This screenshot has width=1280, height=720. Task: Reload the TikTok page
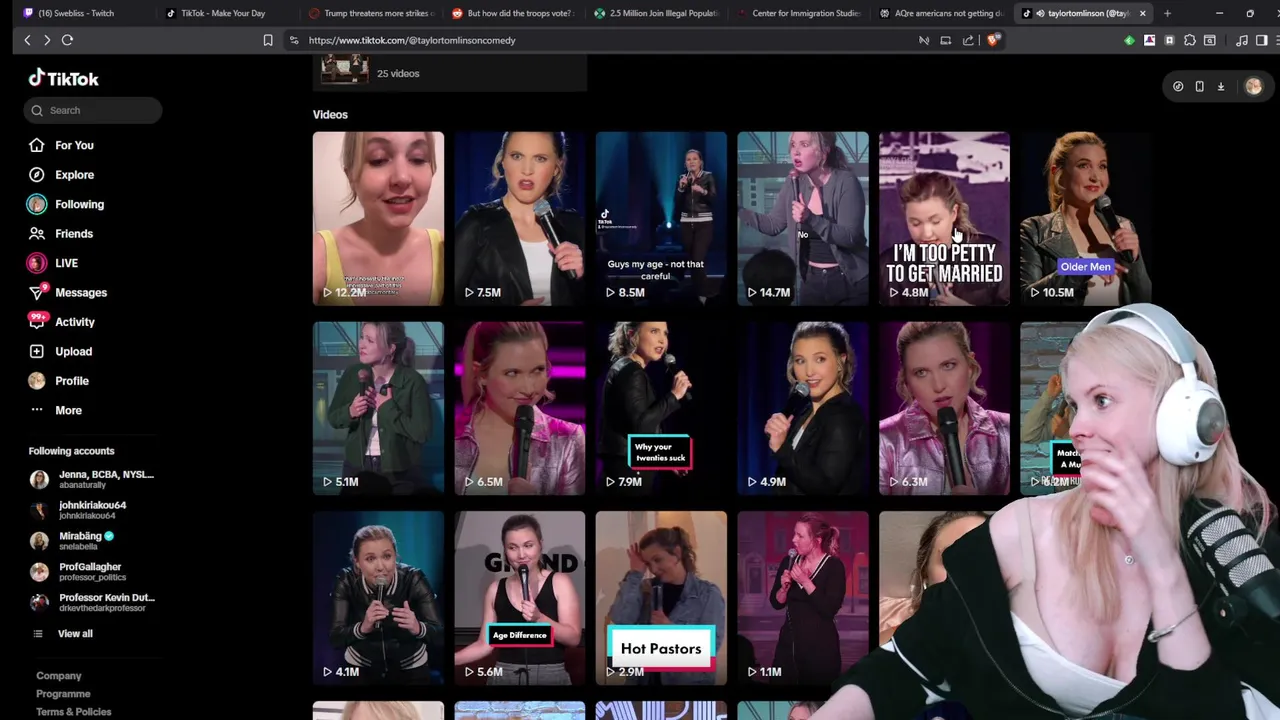[x=67, y=40]
